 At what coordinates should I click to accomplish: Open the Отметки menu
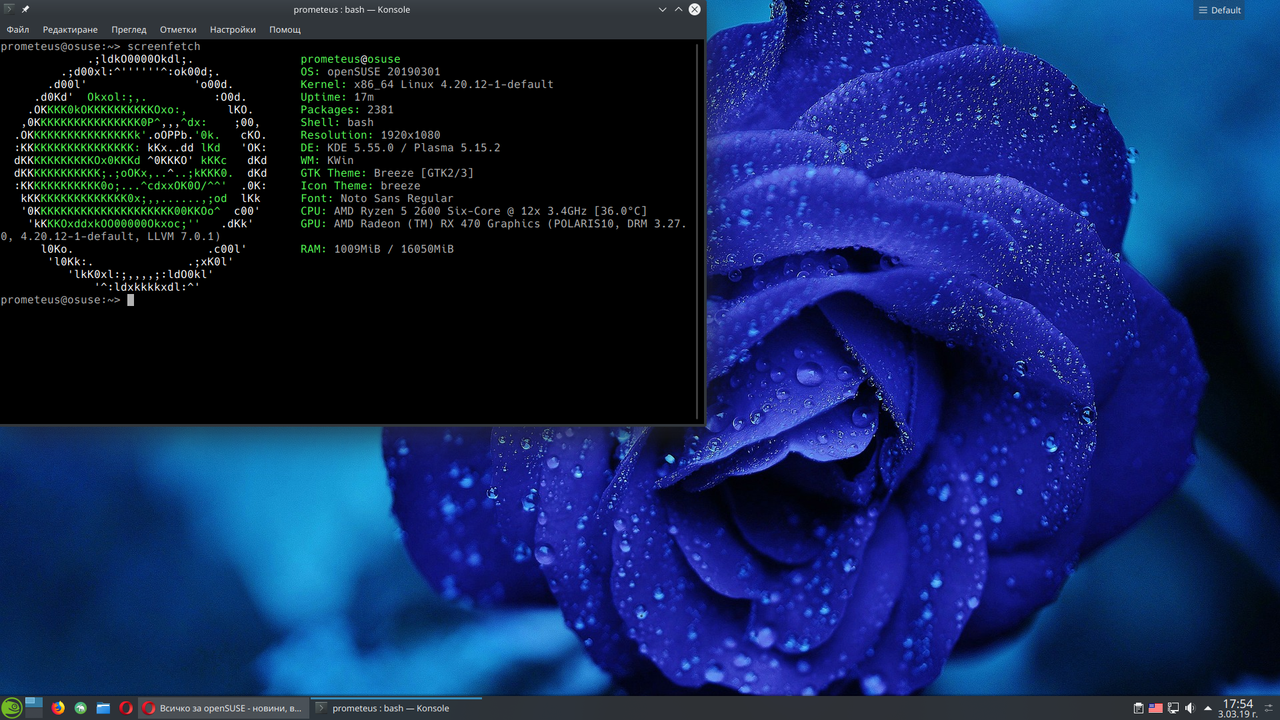[x=178, y=30]
